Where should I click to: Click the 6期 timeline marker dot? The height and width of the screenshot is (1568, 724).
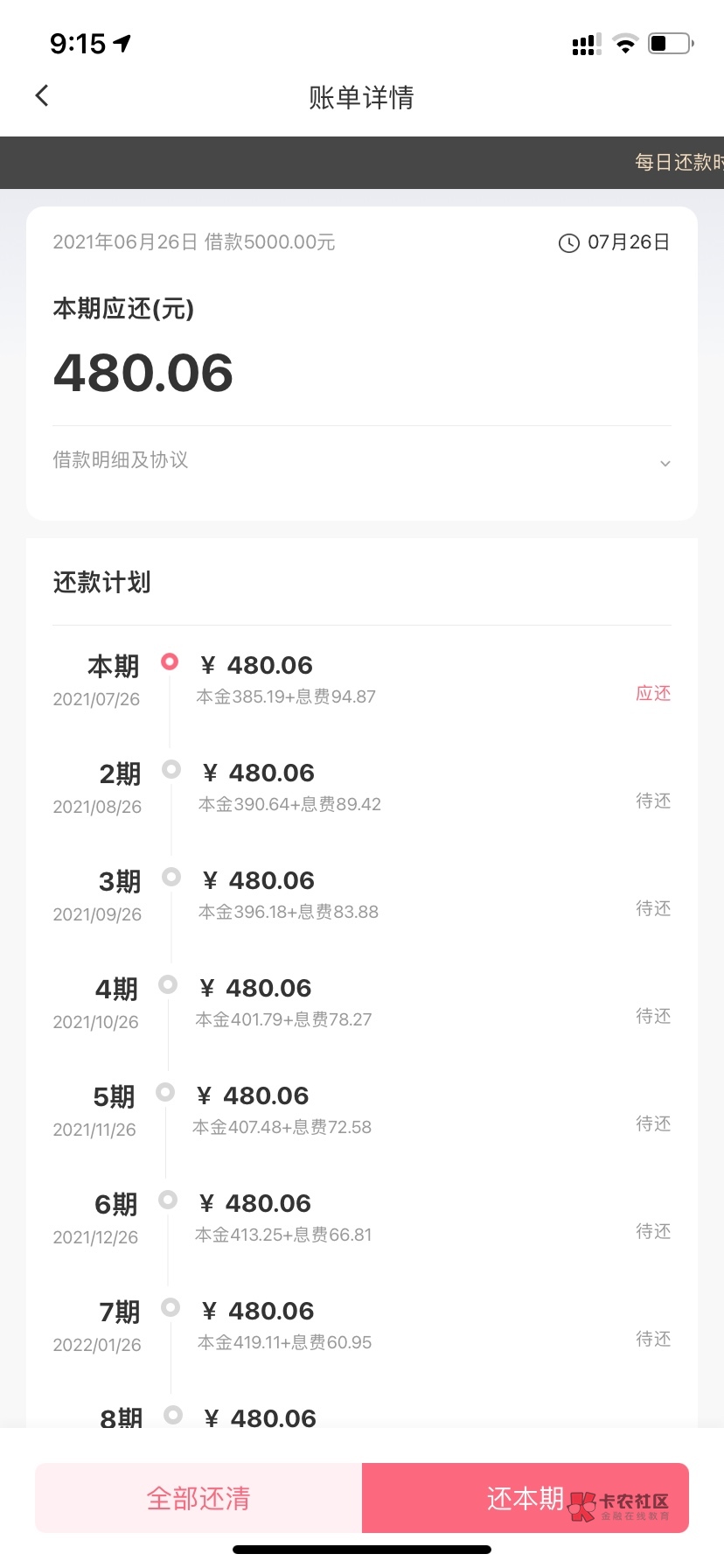click(x=168, y=1200)
